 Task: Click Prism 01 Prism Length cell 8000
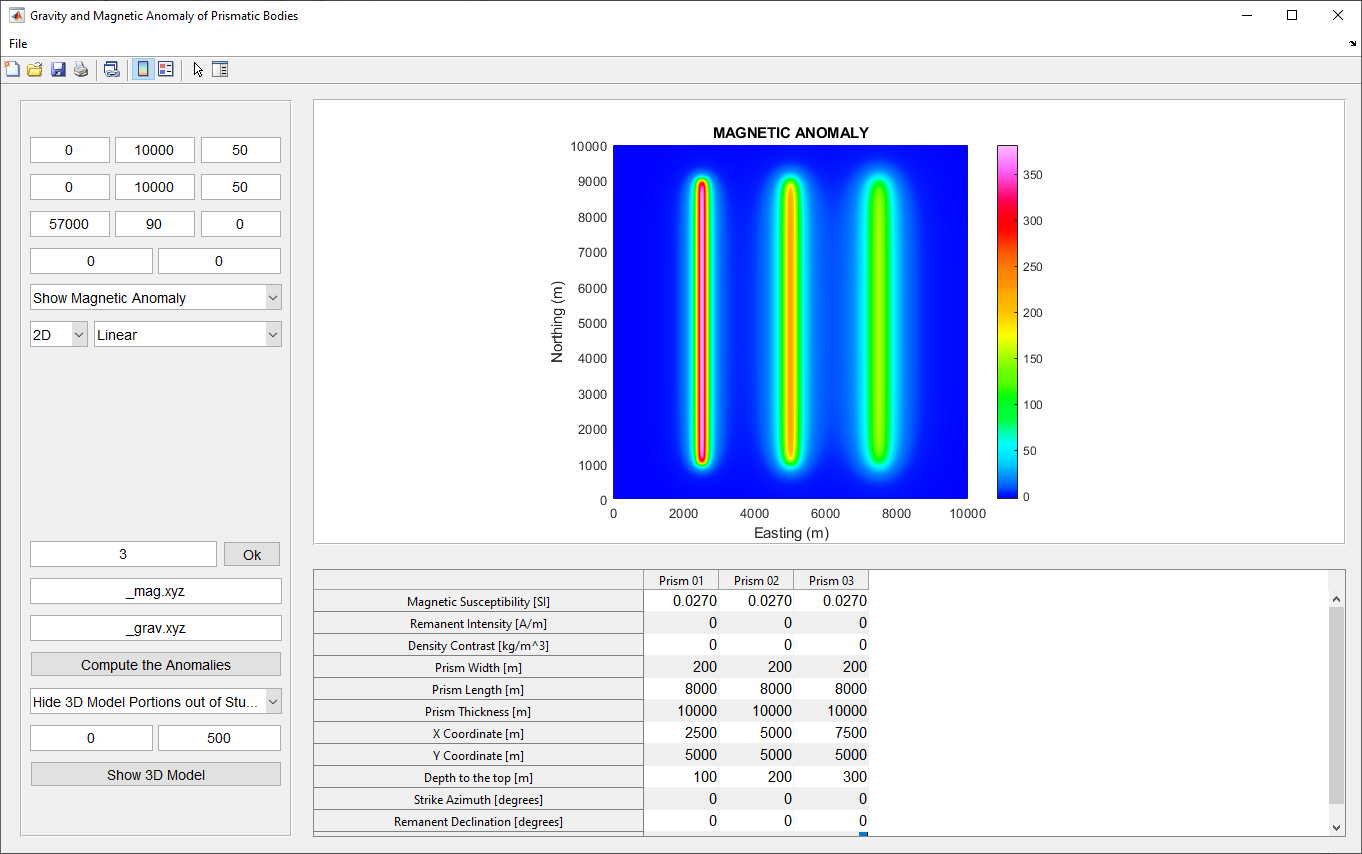tap(681, 689)
